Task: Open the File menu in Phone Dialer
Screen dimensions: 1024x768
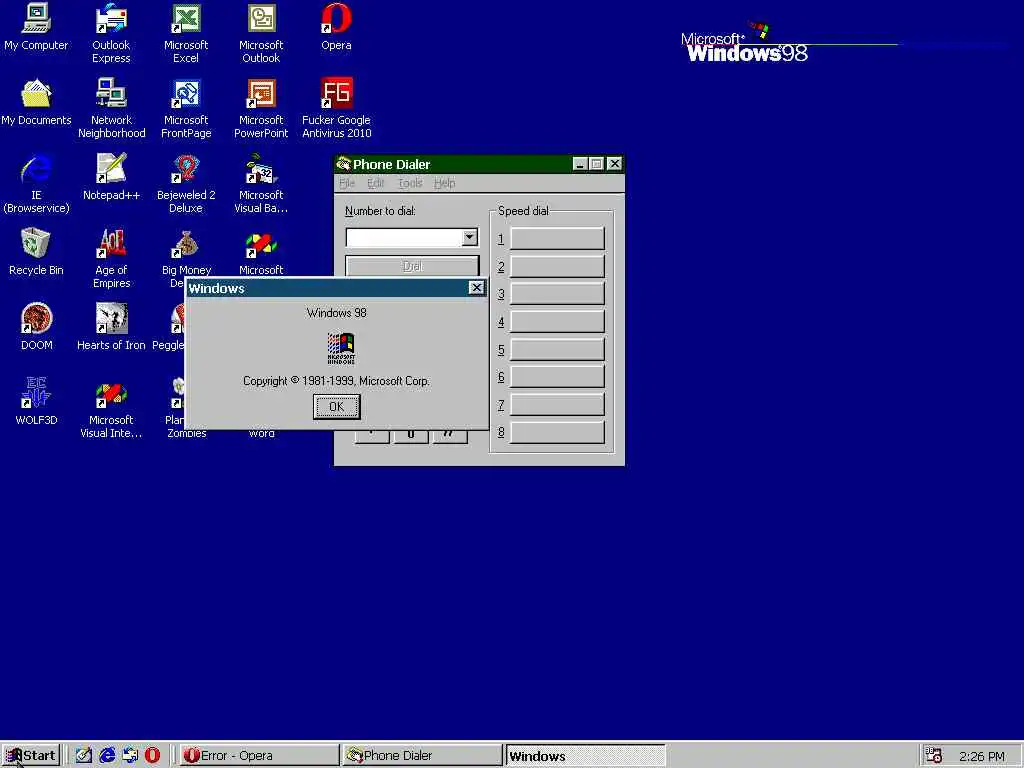Action: (347, 184)
